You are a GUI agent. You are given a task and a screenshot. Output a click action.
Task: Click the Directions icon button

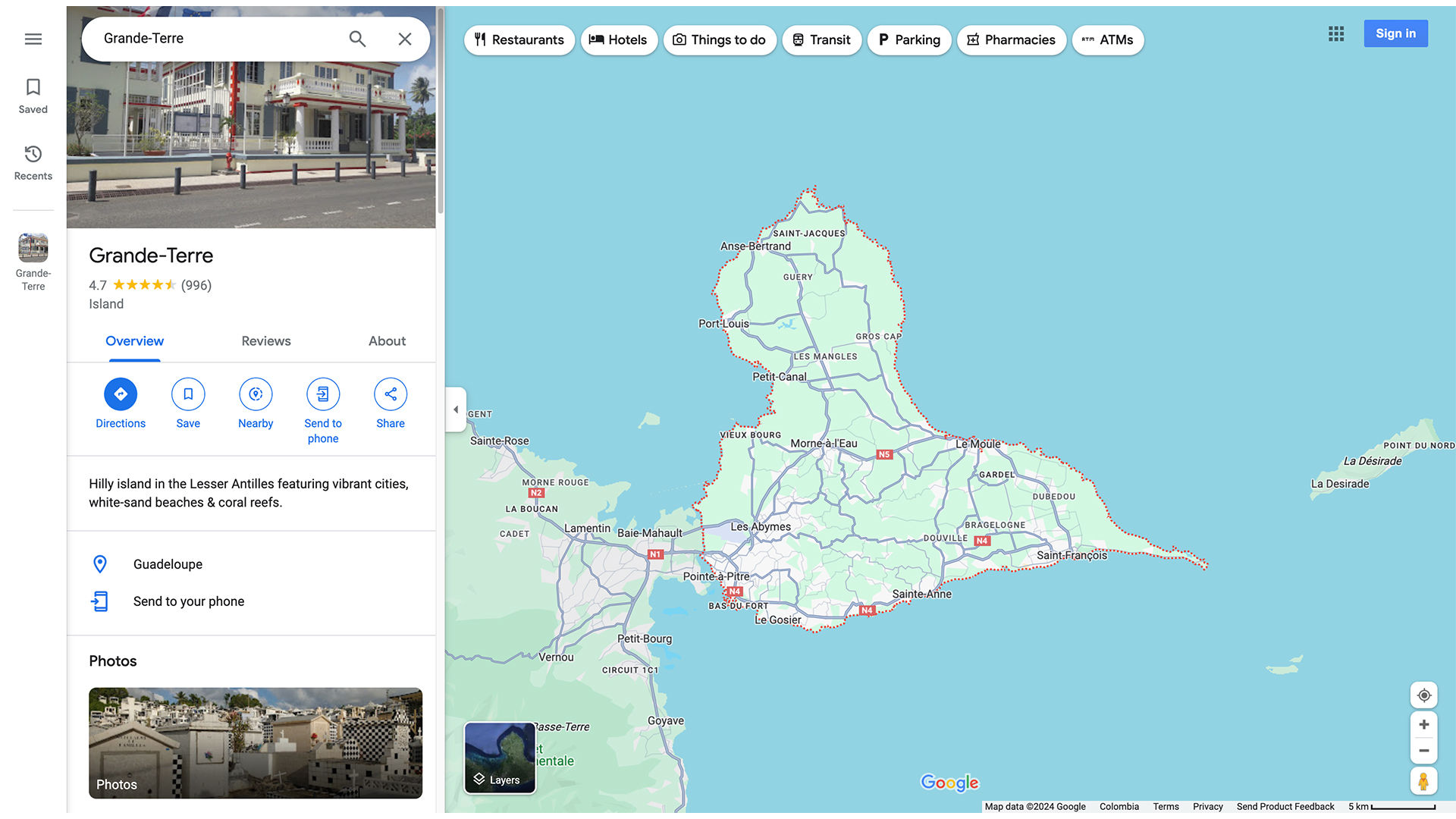click(x=121, y=394)
